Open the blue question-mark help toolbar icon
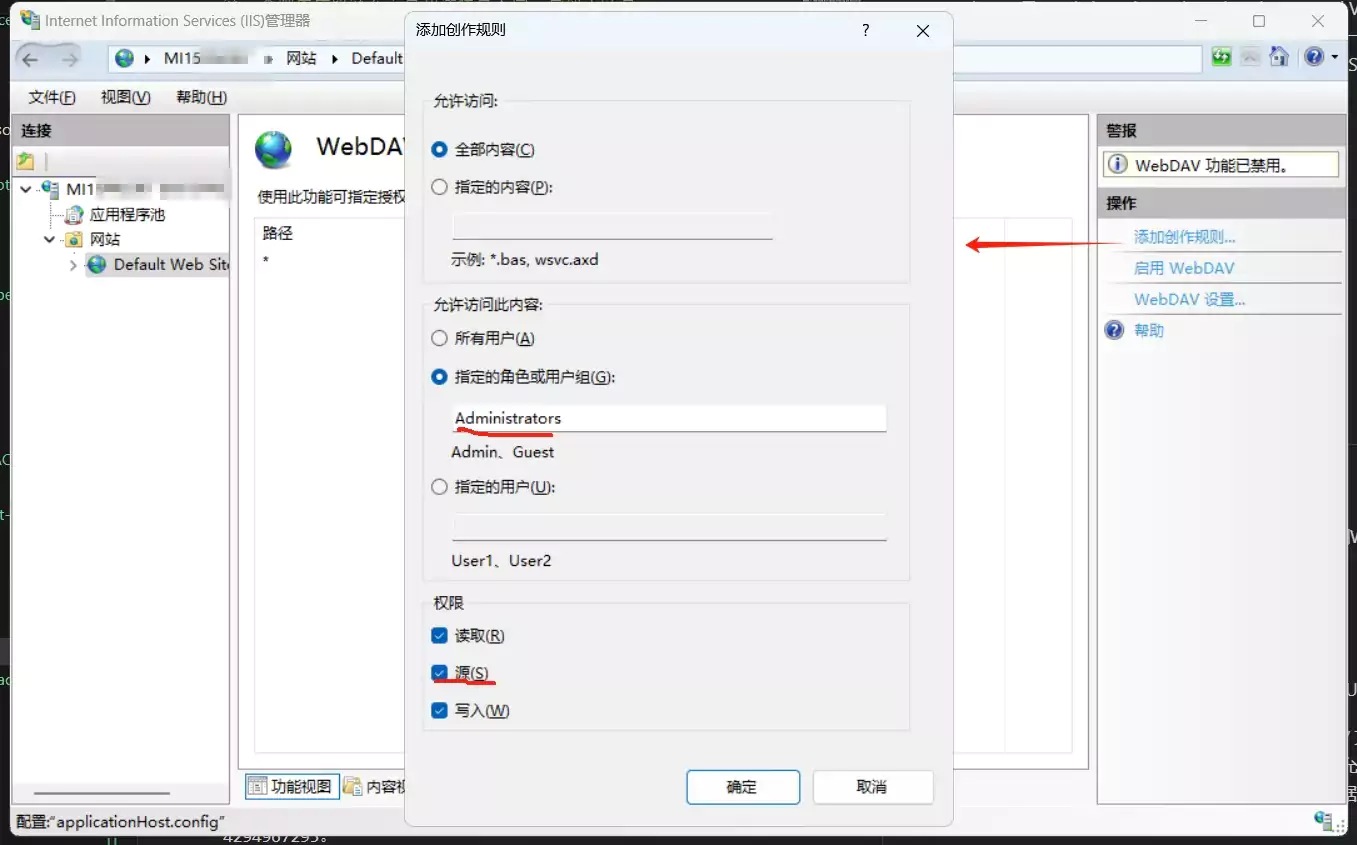Screen dimensions: 1357x845 click(1315, 57)
